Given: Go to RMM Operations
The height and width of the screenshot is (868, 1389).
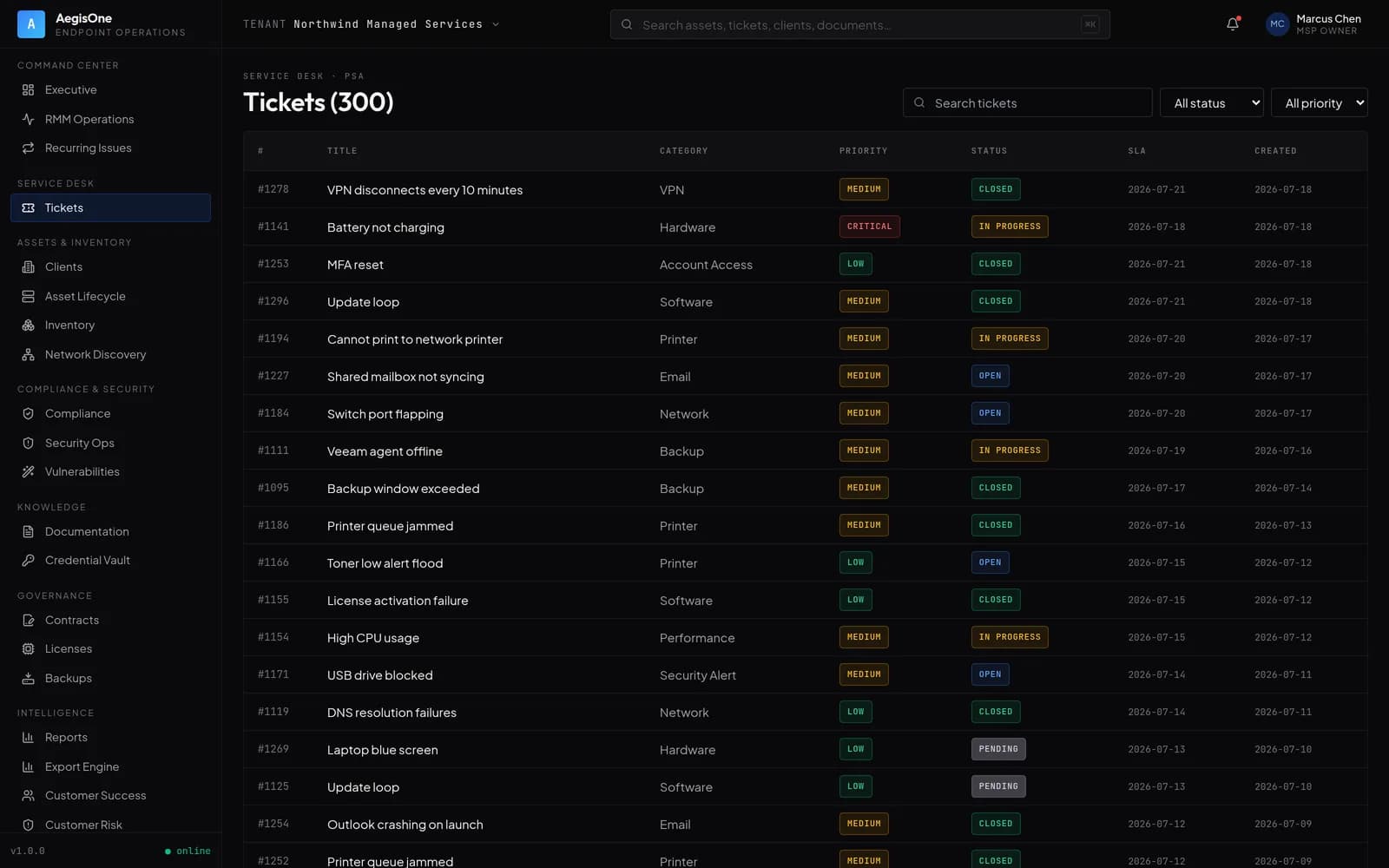Looking at the screenshot, I should pyautogui.click(x=110, y=119).
